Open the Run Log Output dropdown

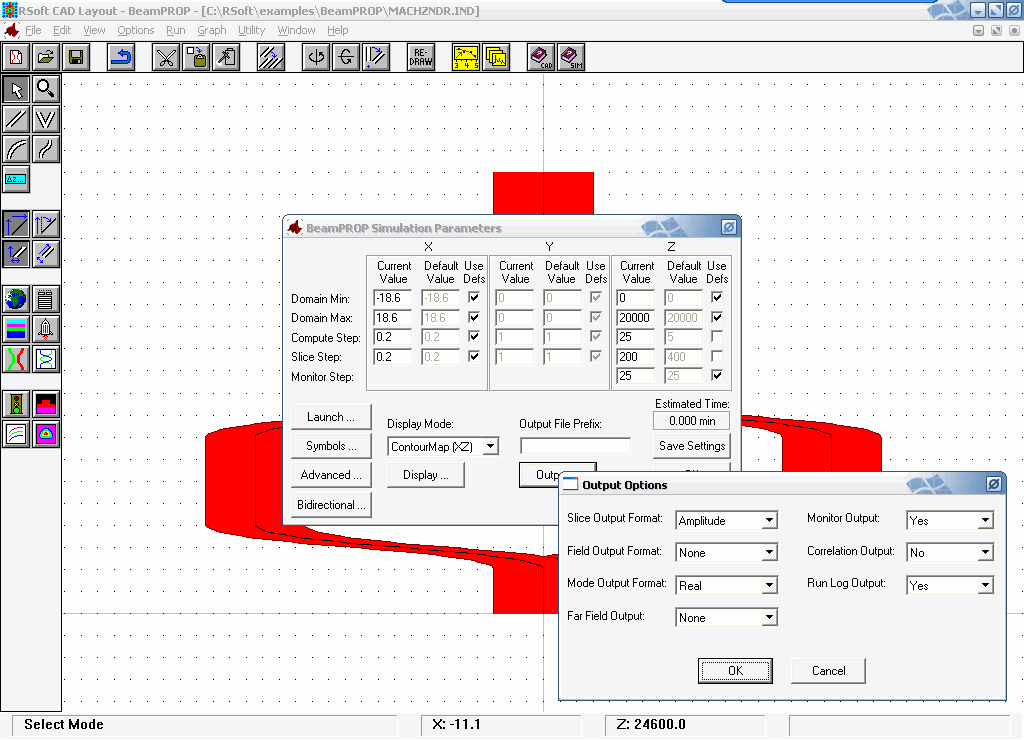tap(985, 585)
